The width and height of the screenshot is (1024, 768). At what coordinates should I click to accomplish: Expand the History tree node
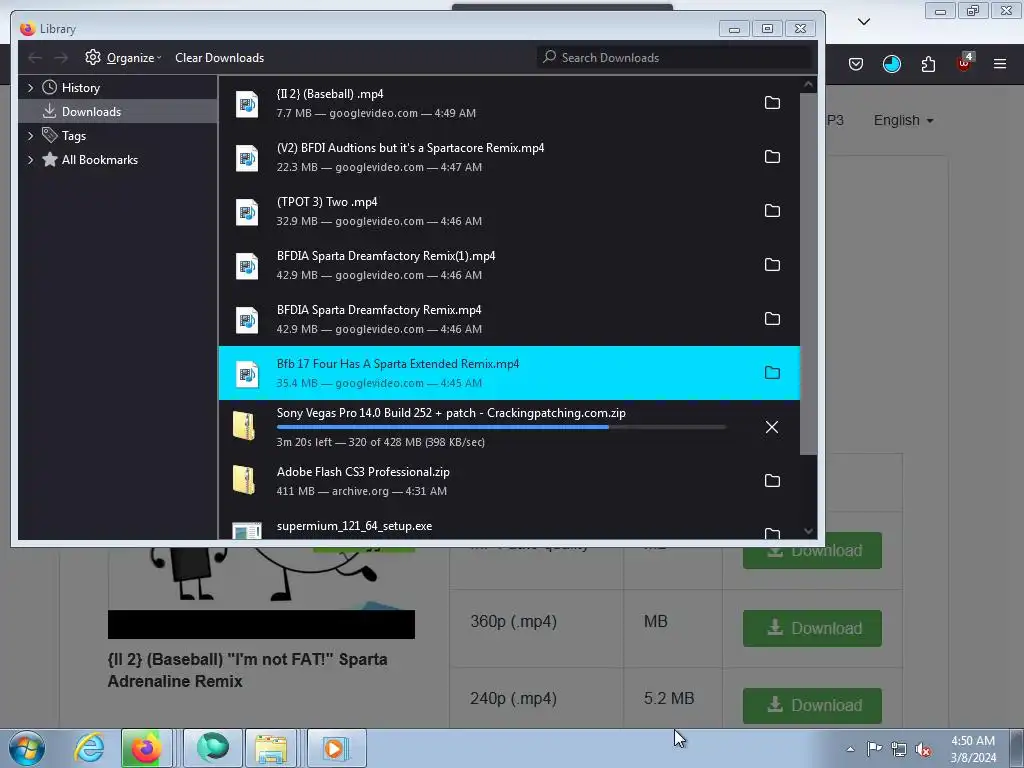30,88
